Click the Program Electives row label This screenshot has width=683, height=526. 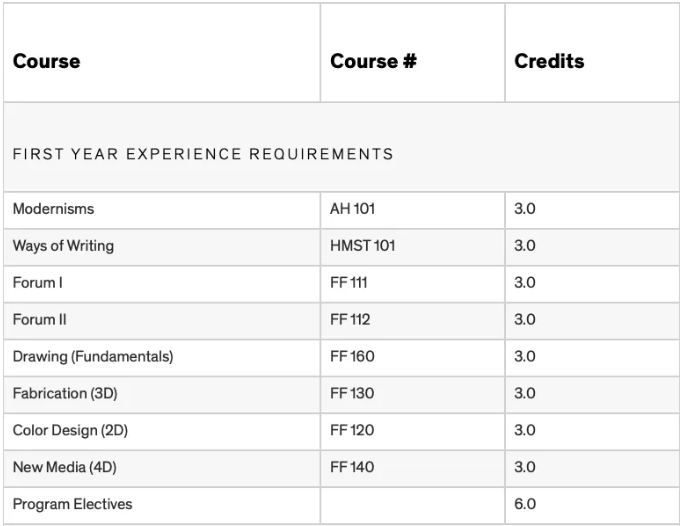click(73, 504)
